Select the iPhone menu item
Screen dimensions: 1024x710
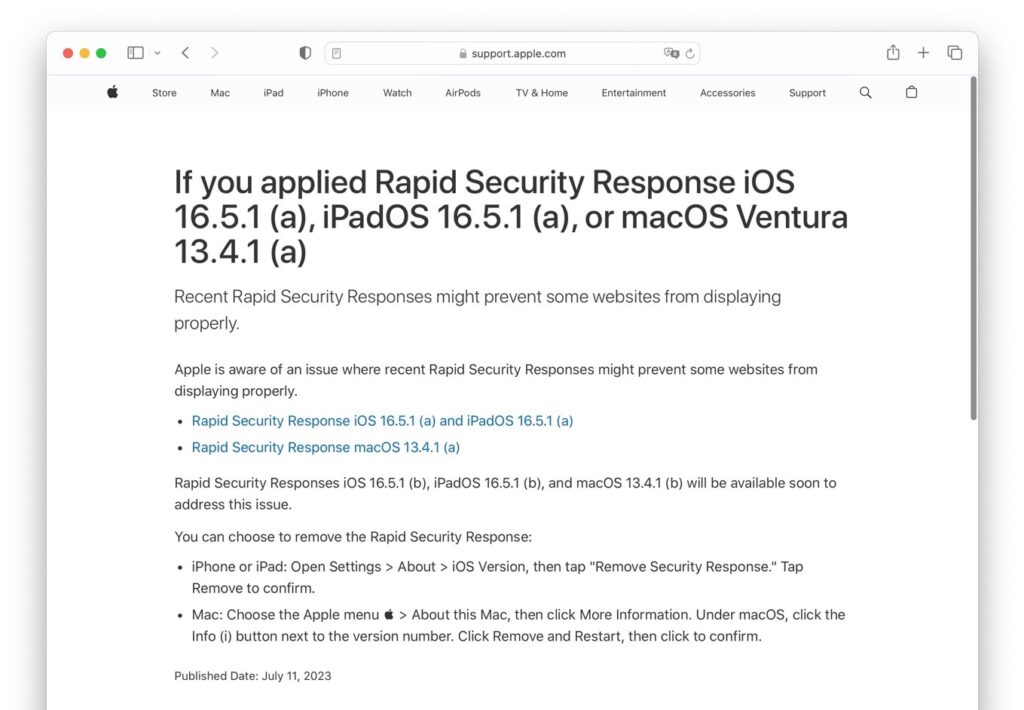pyautogui.click(x=332, y=92)
